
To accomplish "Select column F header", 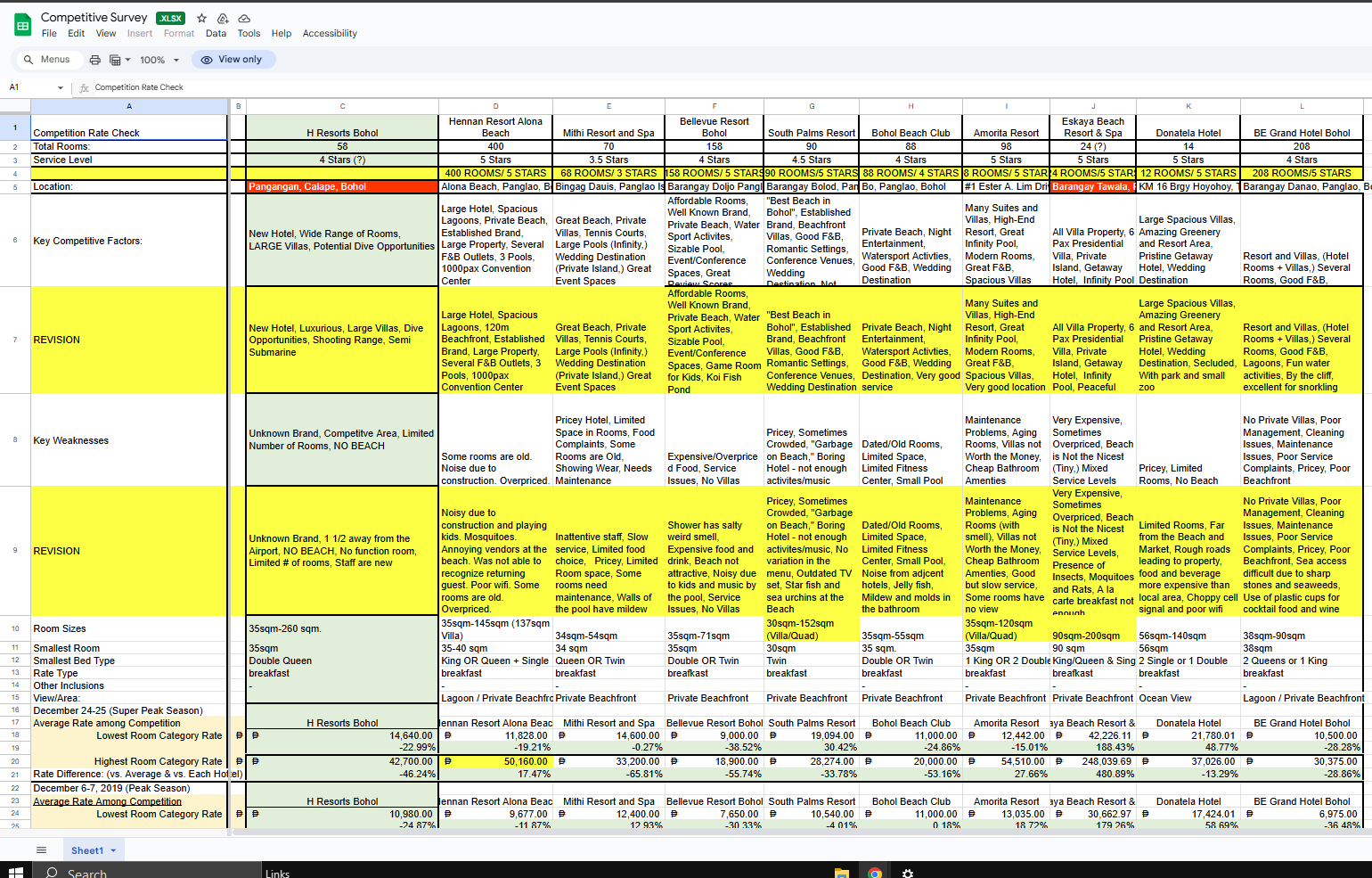I will point(715,106).
